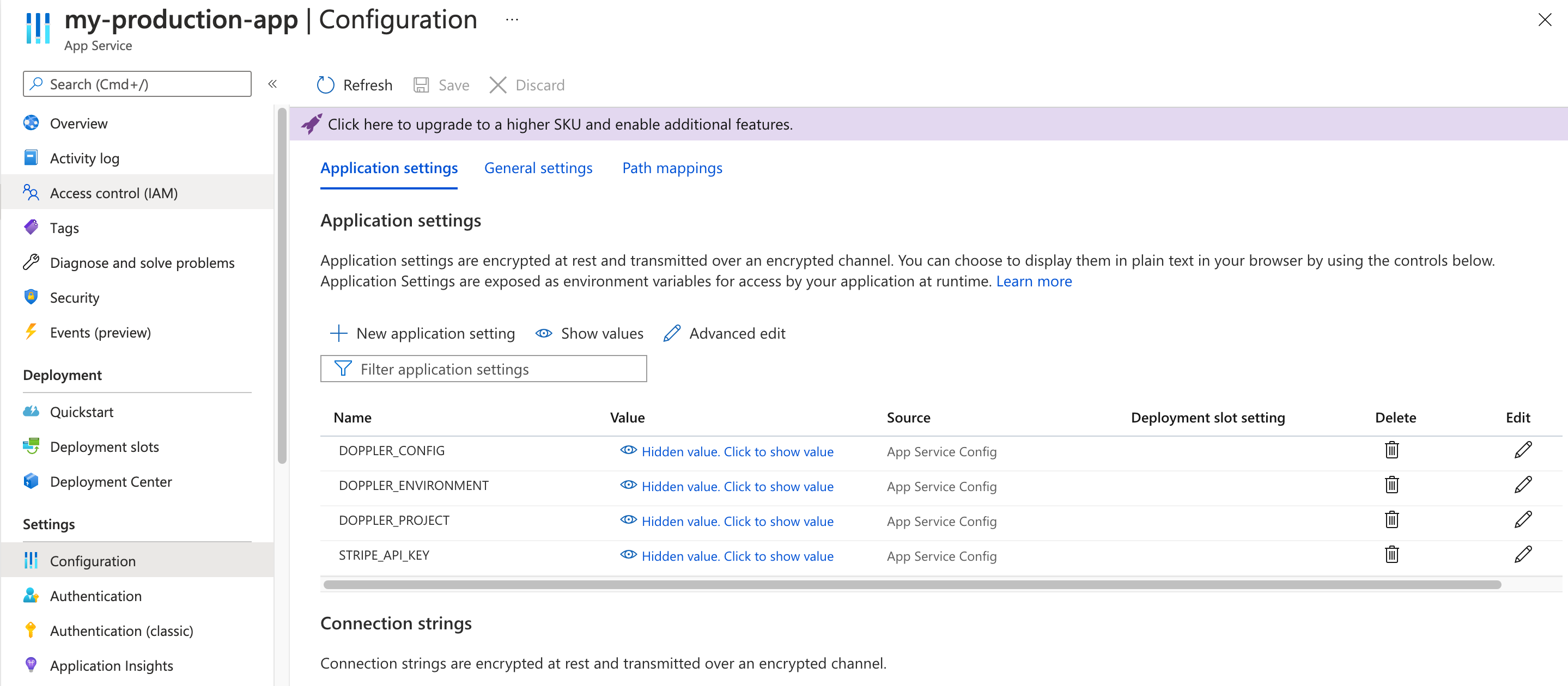The width and height of the screenshot is (1568, 686).
Task: Collapse the sidebar with the double chevron
Action: (273, 84)
